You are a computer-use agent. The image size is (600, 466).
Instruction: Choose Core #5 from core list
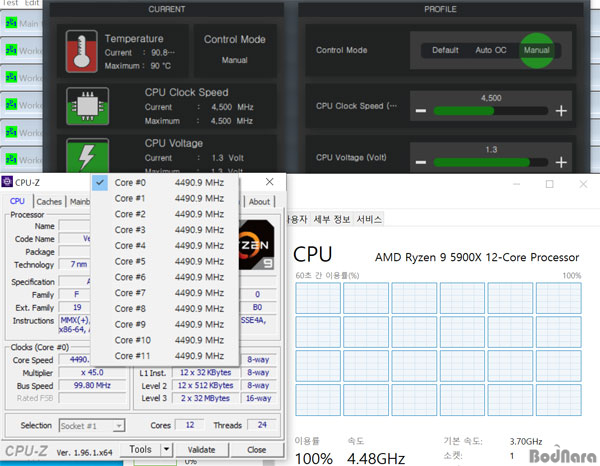pyautogui.click(x=165, y=261)
